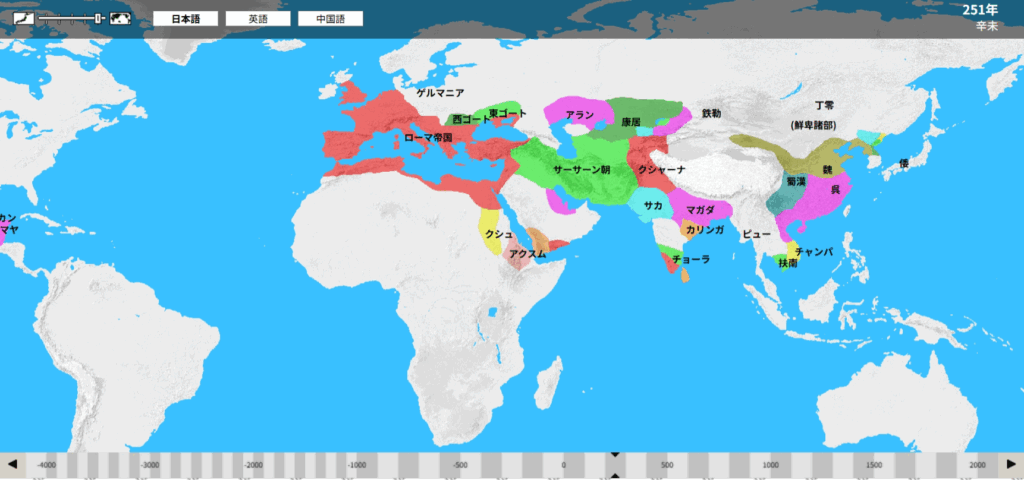The height and width of the screenshot is (480, 1024).
Task: Click the 251年 year display
Action: 979,10
